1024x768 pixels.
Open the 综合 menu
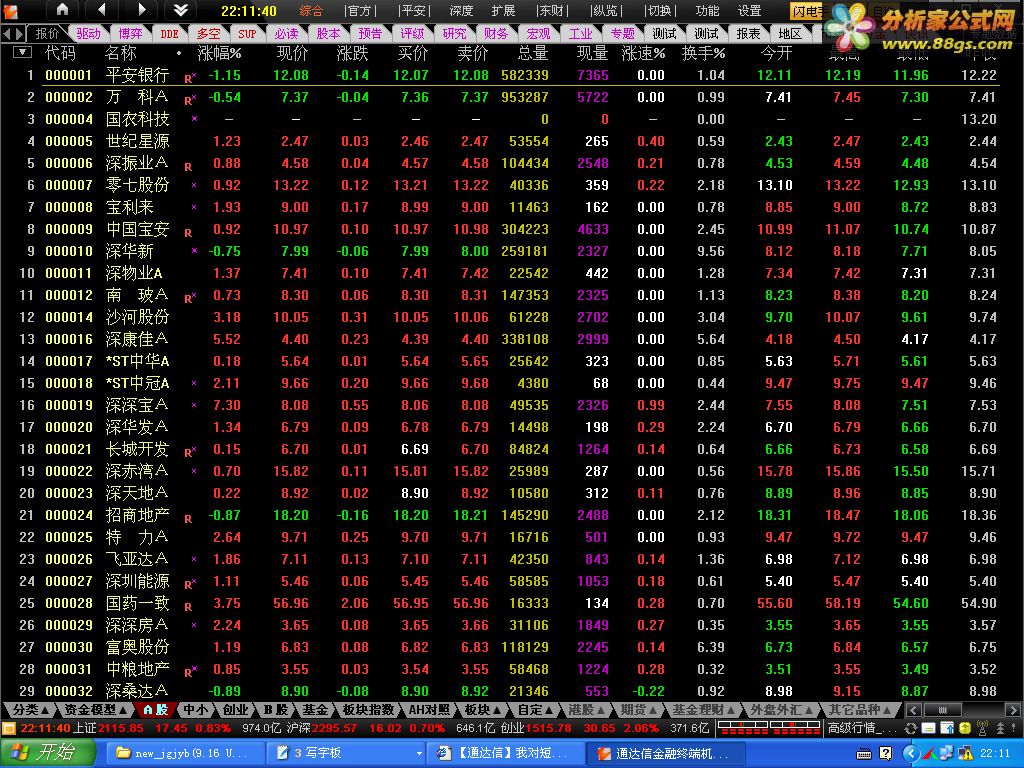(x=311, y=10)
